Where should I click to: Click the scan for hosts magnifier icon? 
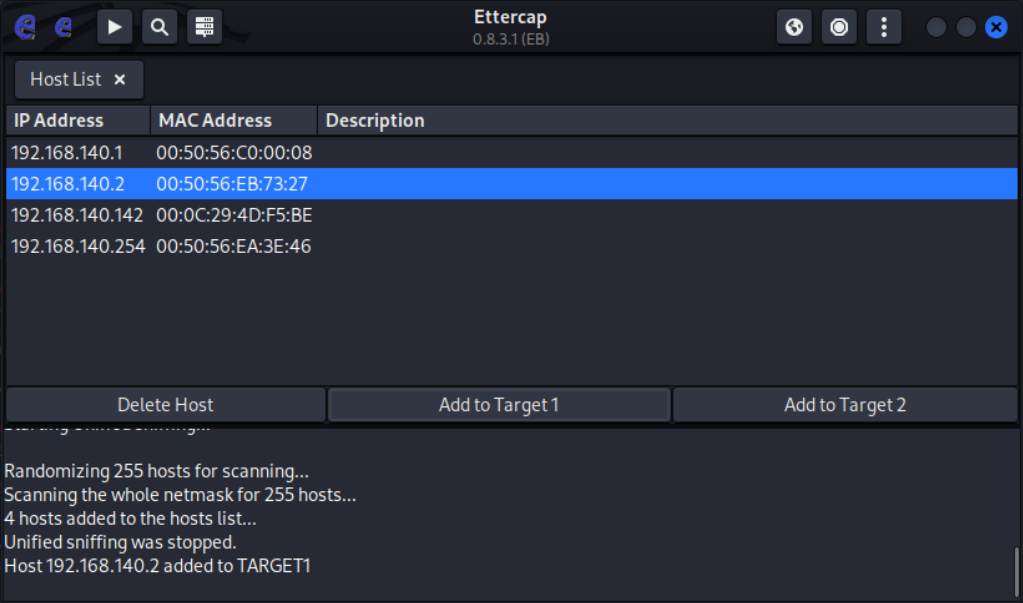pos(160,27)
